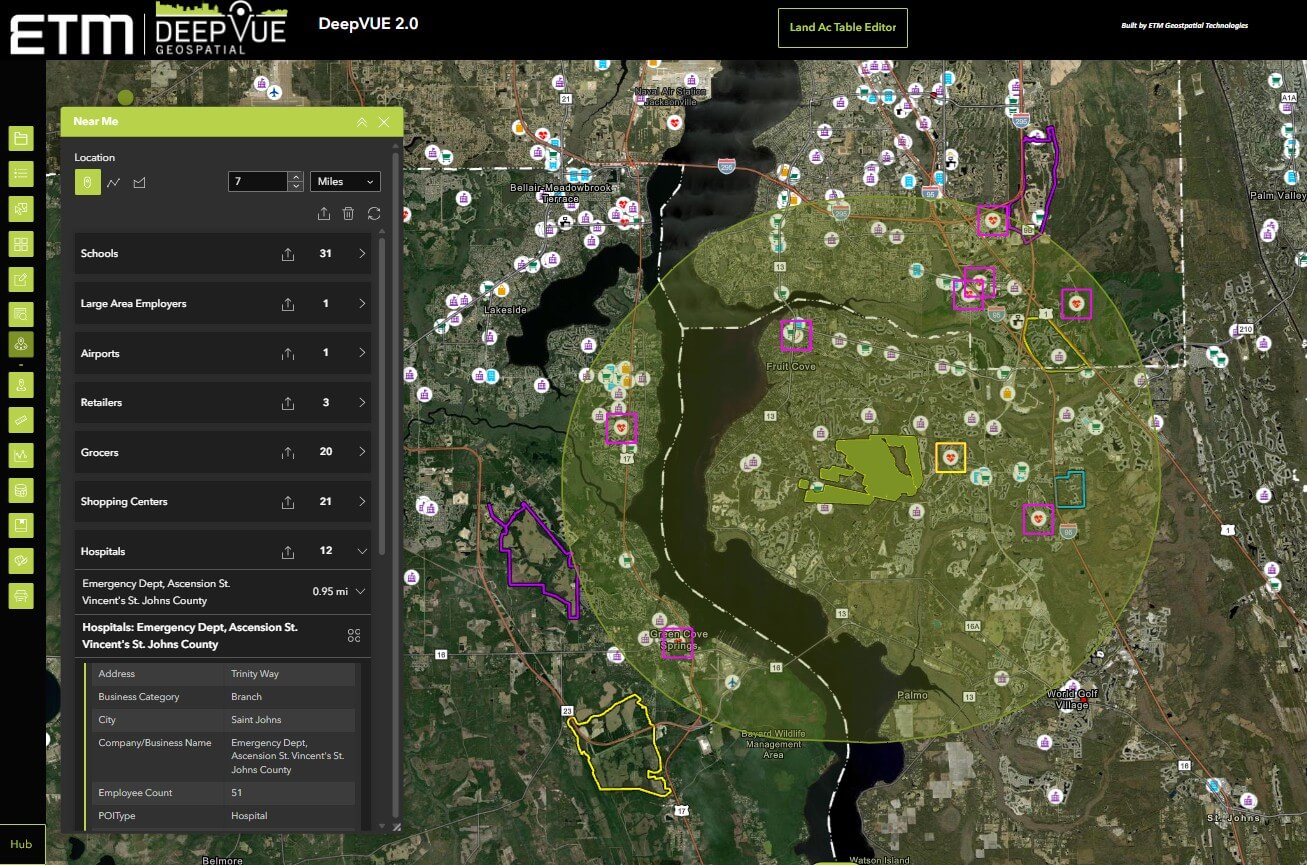Open actions menu for selected hospital record
Image resolution: width=1307 pixels, height=865 pixels.
[x=353, y=636]
